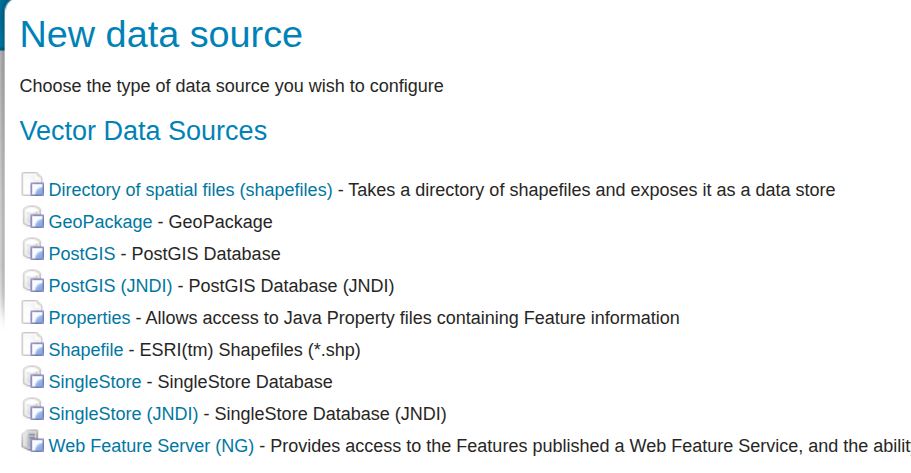Click the Web Feature Server (NG) icon
This screenshot has width=911, height=473.
pos(33,442)
